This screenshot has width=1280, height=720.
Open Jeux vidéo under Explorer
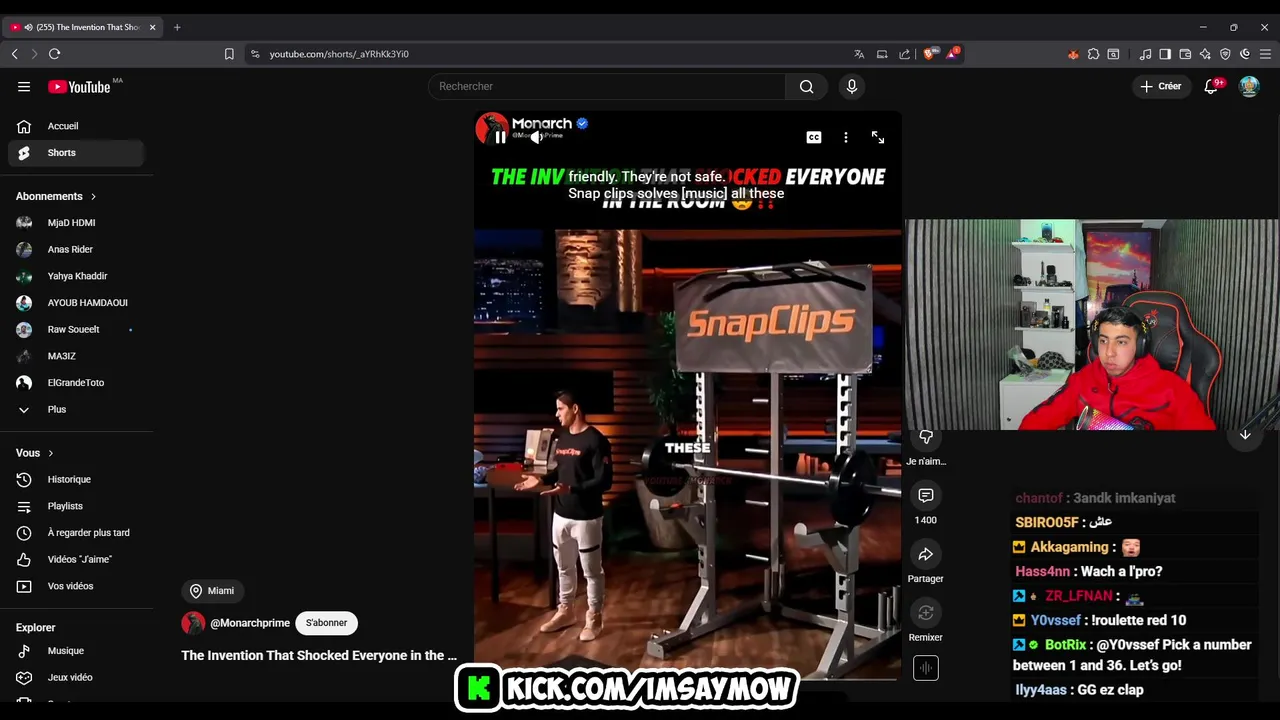coord(76,677)
